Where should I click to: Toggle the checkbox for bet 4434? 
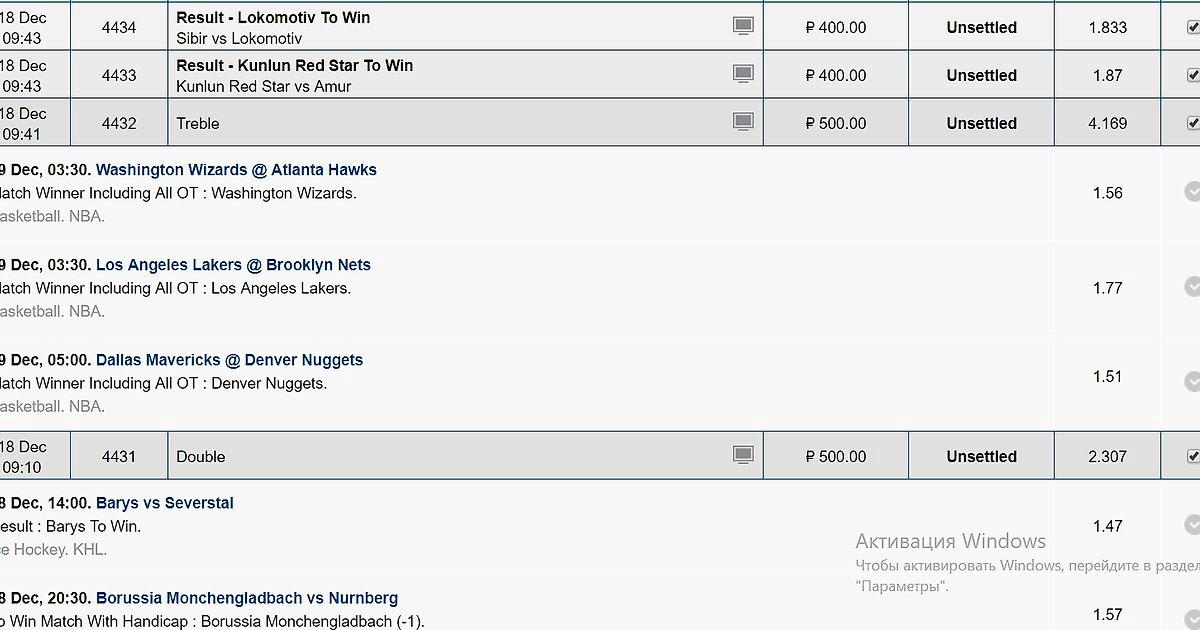click(x=1193, y=27)
